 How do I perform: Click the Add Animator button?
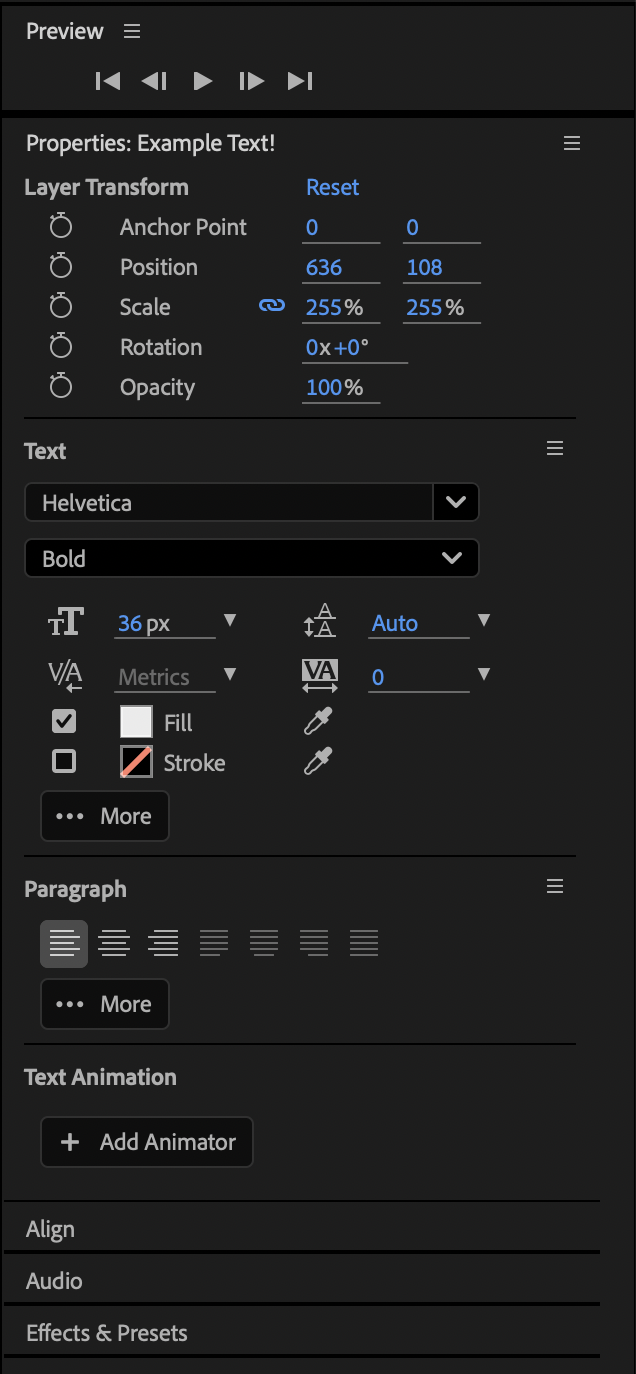147,1142
